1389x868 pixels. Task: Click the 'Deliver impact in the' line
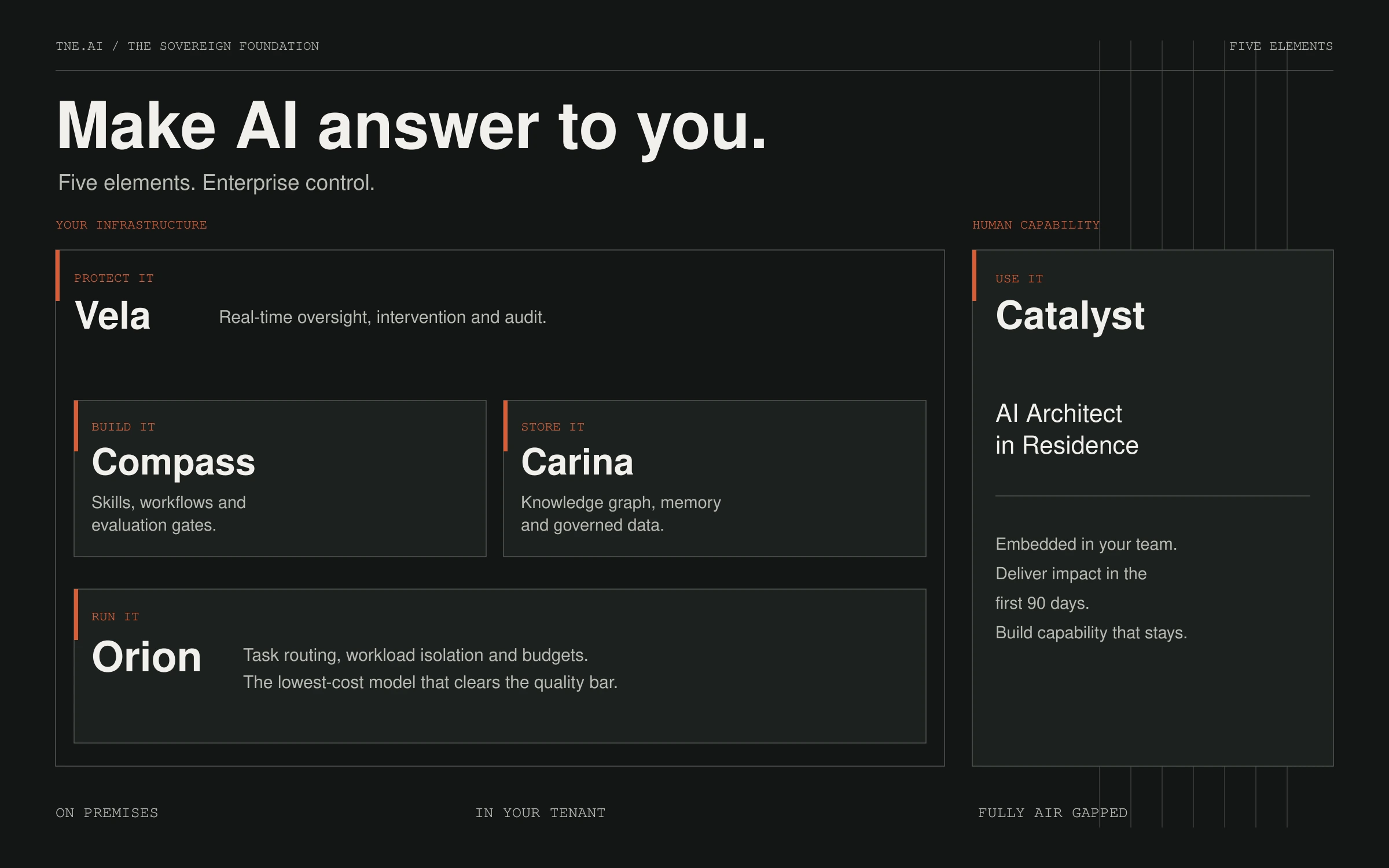pos(1071,573)
